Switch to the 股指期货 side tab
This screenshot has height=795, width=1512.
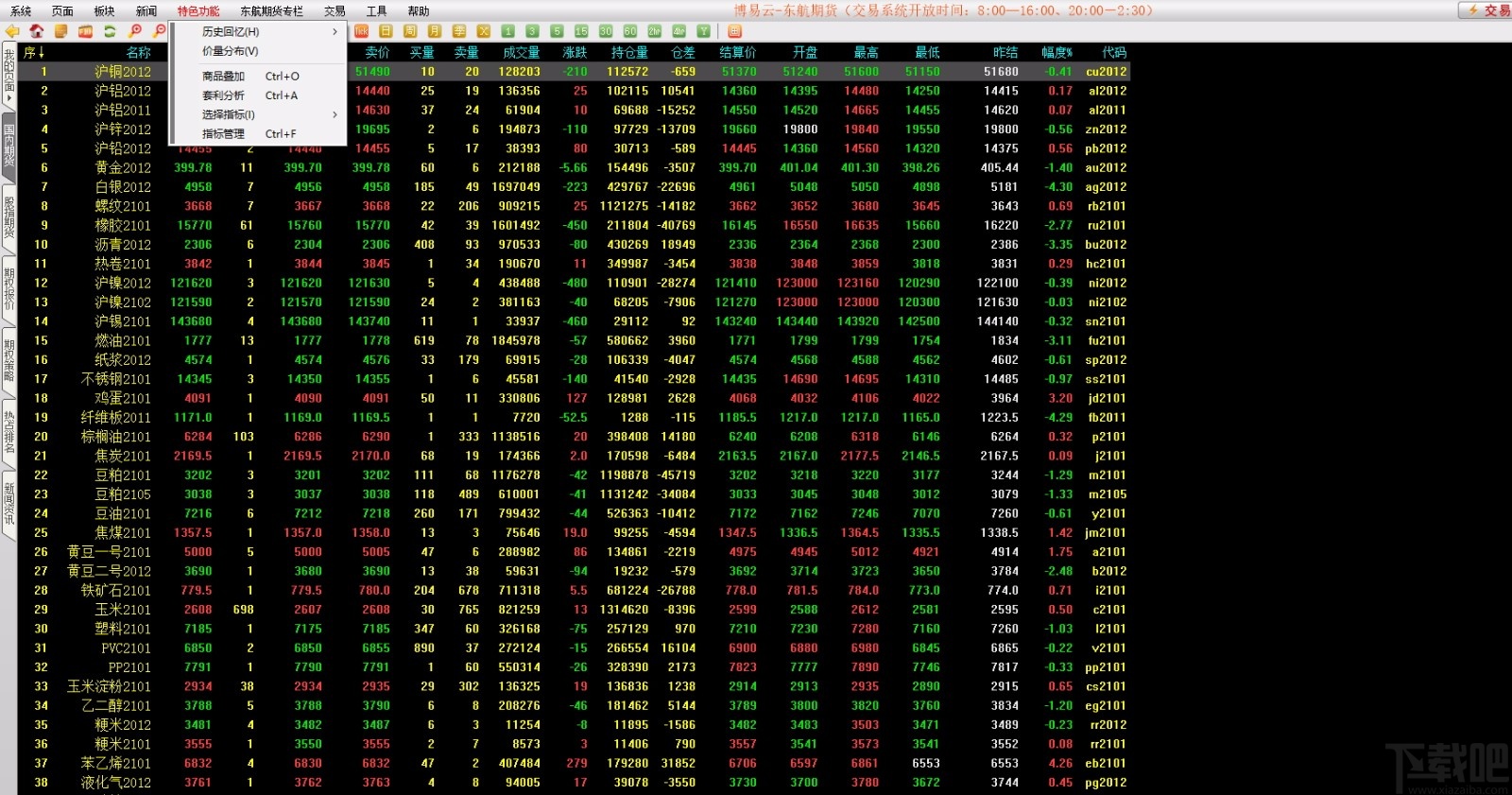tap(9, 217)
